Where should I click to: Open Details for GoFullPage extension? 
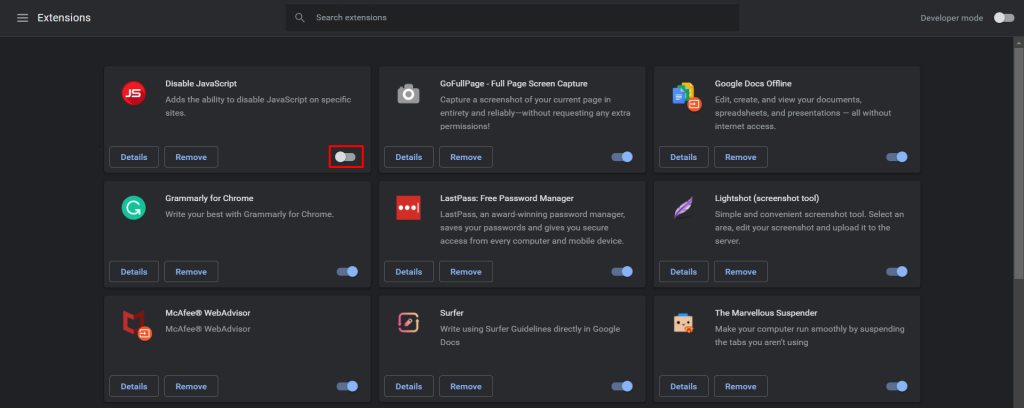pyautogui.click(x=409, y=157)
